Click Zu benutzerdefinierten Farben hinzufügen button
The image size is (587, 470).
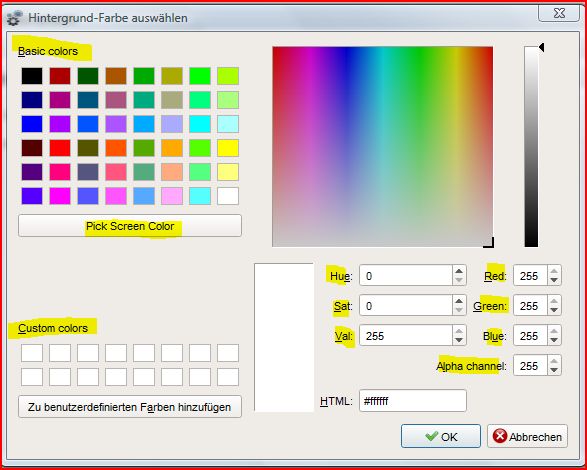pos(130,407)
